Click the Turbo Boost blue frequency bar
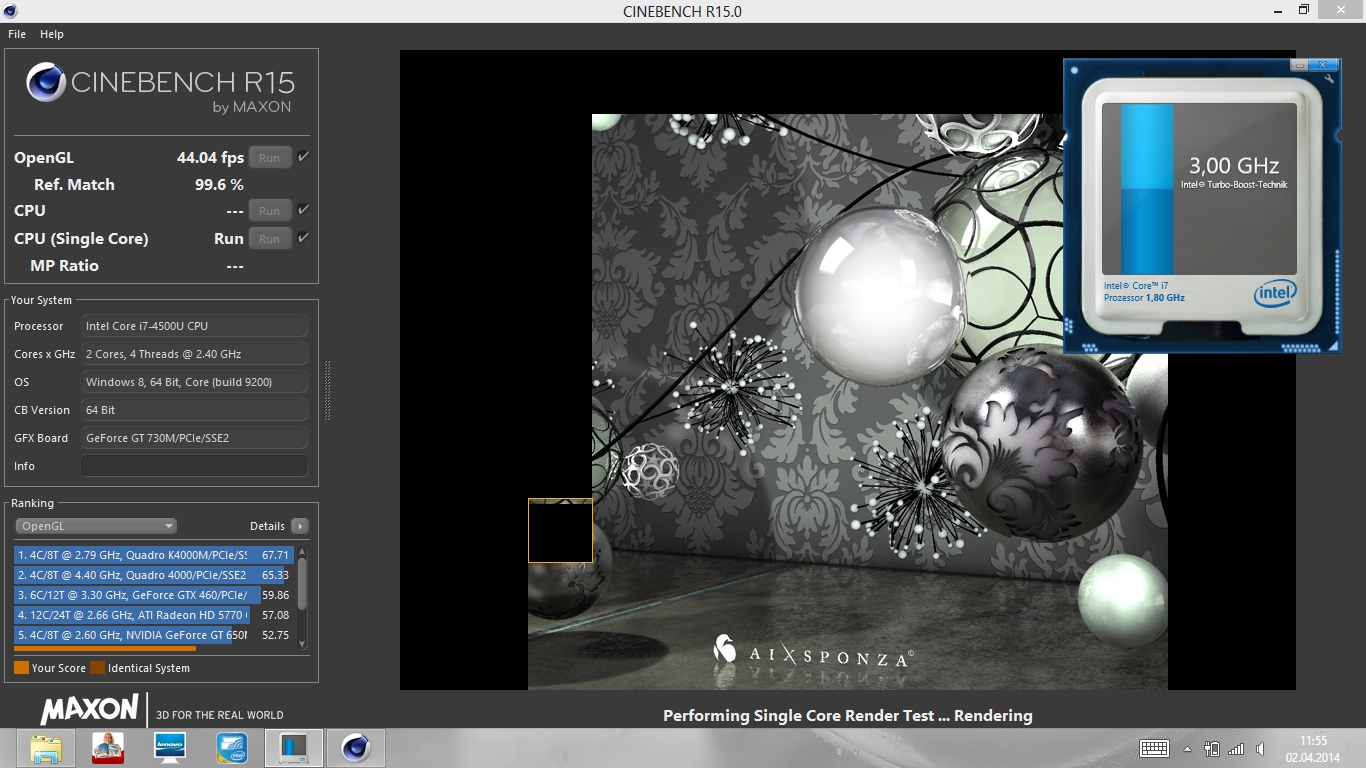The height and width of the screenshot is (768, 1366). 1147,190
